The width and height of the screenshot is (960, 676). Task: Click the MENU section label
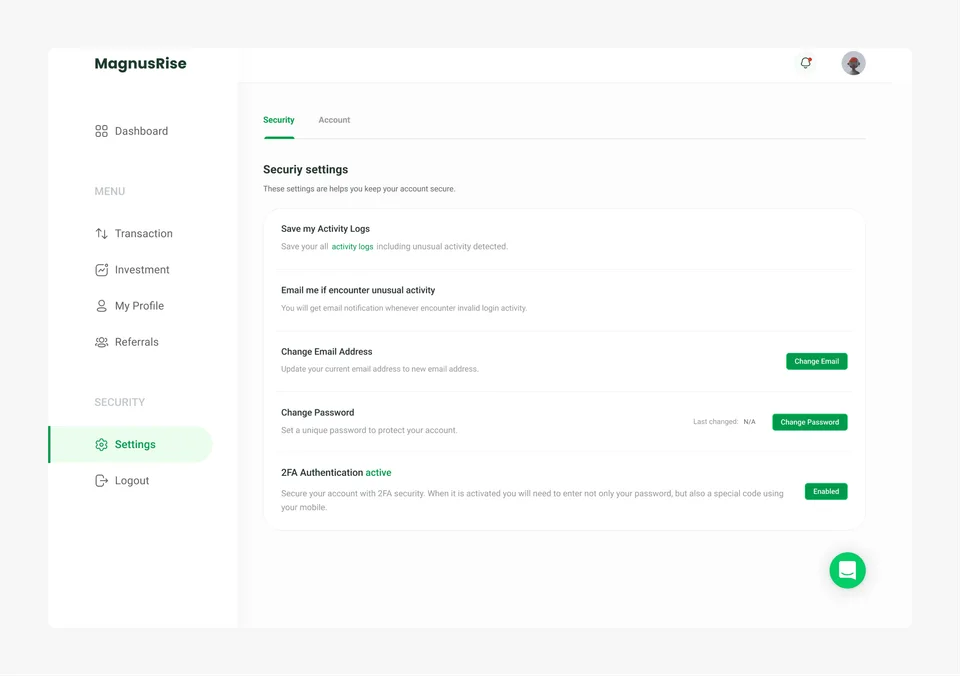click(110, 191)
